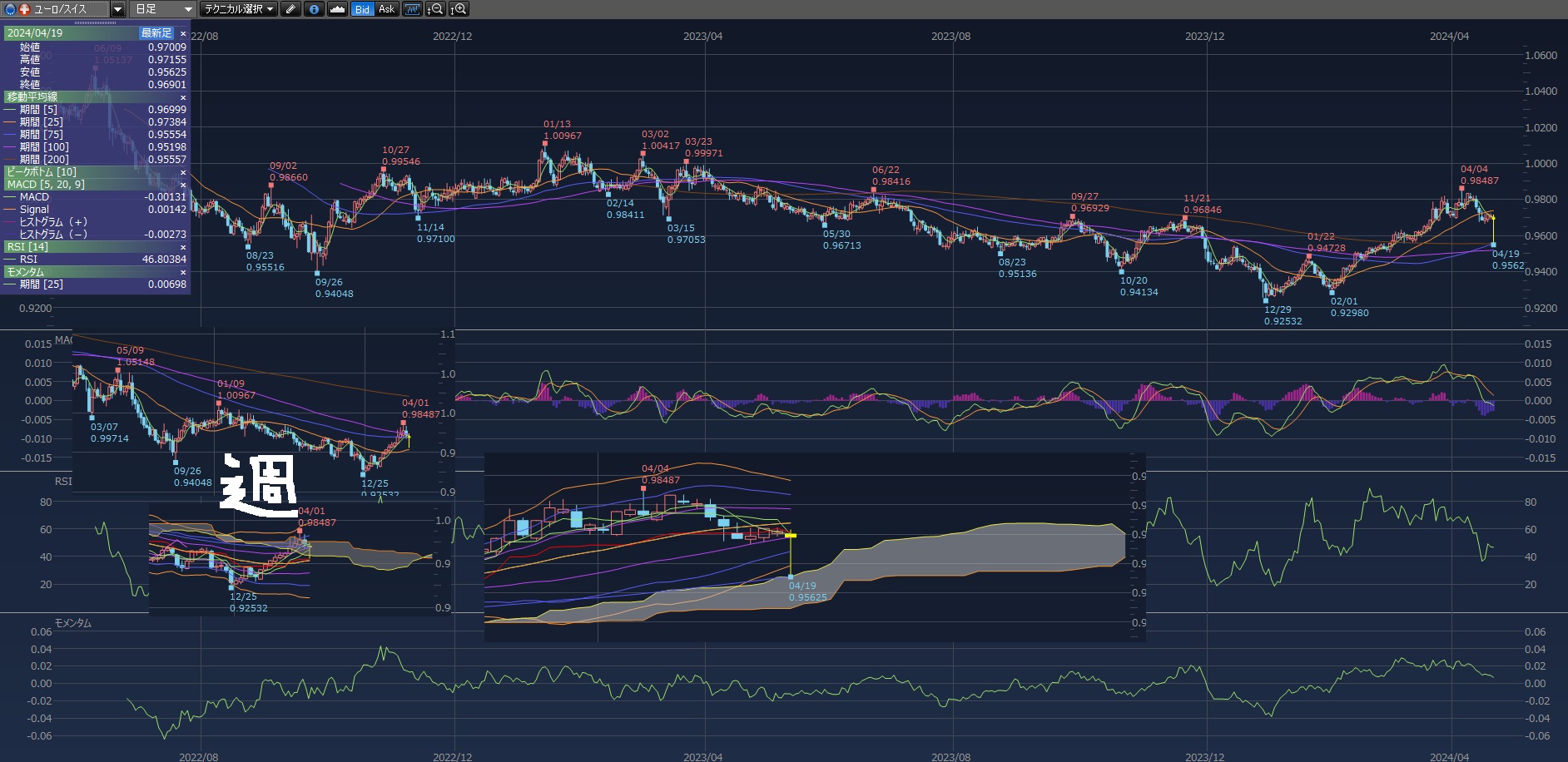Select the 期間 [200] moving average entry
Viewport: 1568px width, 762px height.
[x=45, y=160]
